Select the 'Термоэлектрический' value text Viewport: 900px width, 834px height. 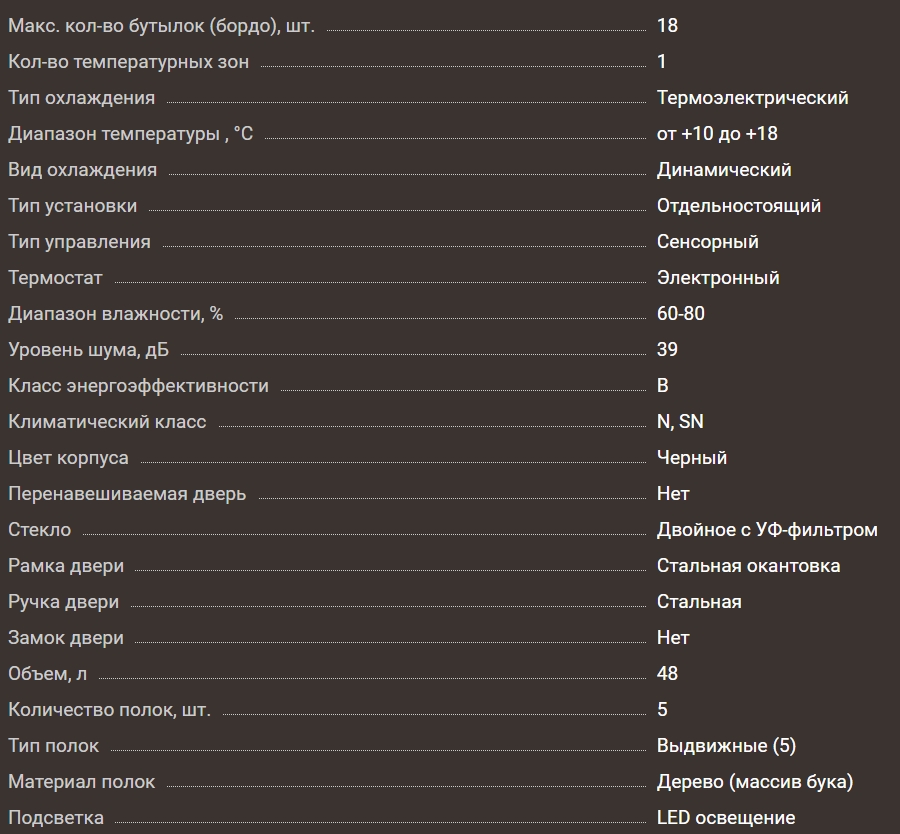pyautogui.click(x=752, y=98)
